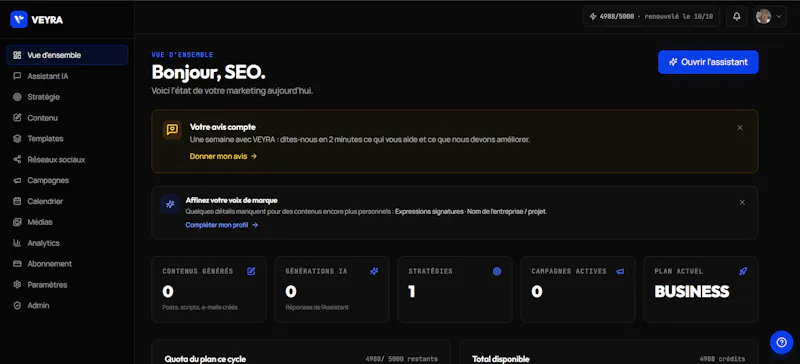Click the Posts, scripts, e-mails créés caption

coord(200,307)
